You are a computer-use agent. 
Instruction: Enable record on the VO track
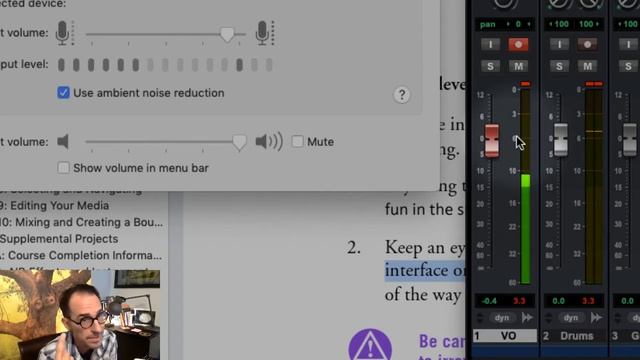pos(518,44)
